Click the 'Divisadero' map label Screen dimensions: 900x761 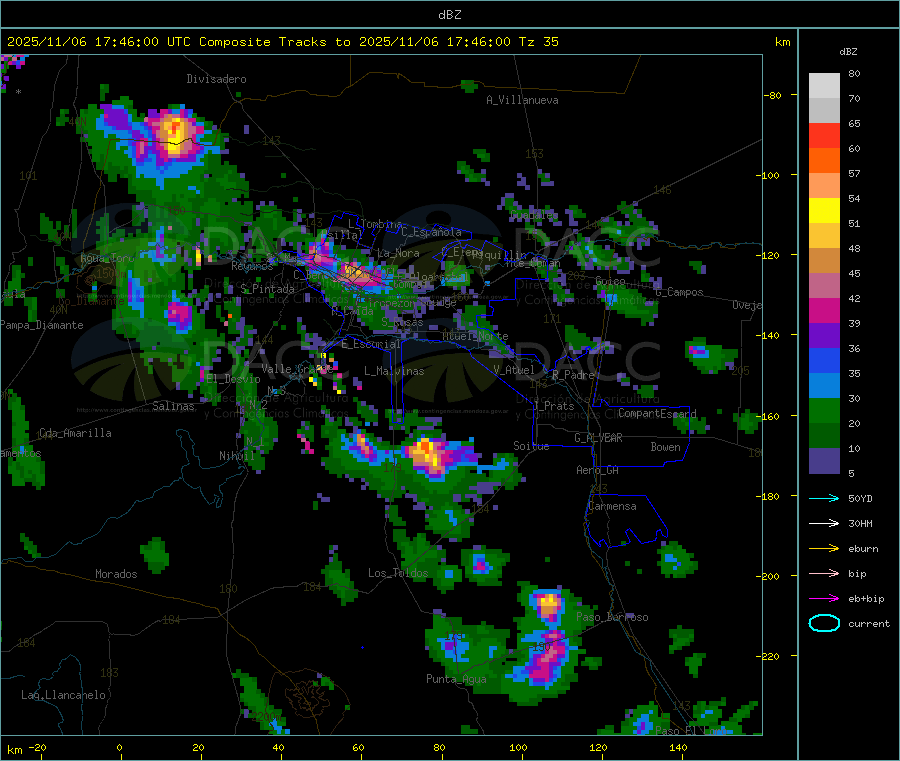point(216,79)
